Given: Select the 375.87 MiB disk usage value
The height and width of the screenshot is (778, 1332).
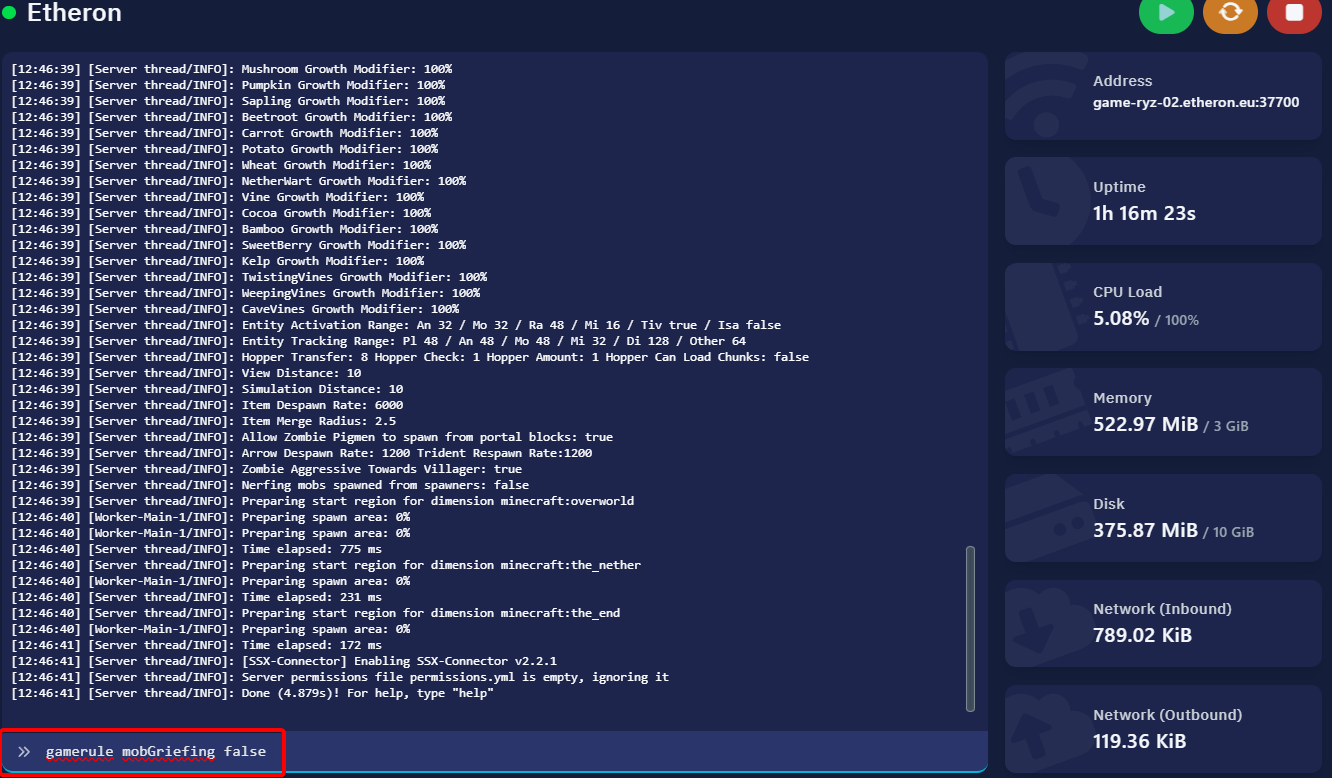Looking at the screenshot, I should click(x=1145, y=531).
